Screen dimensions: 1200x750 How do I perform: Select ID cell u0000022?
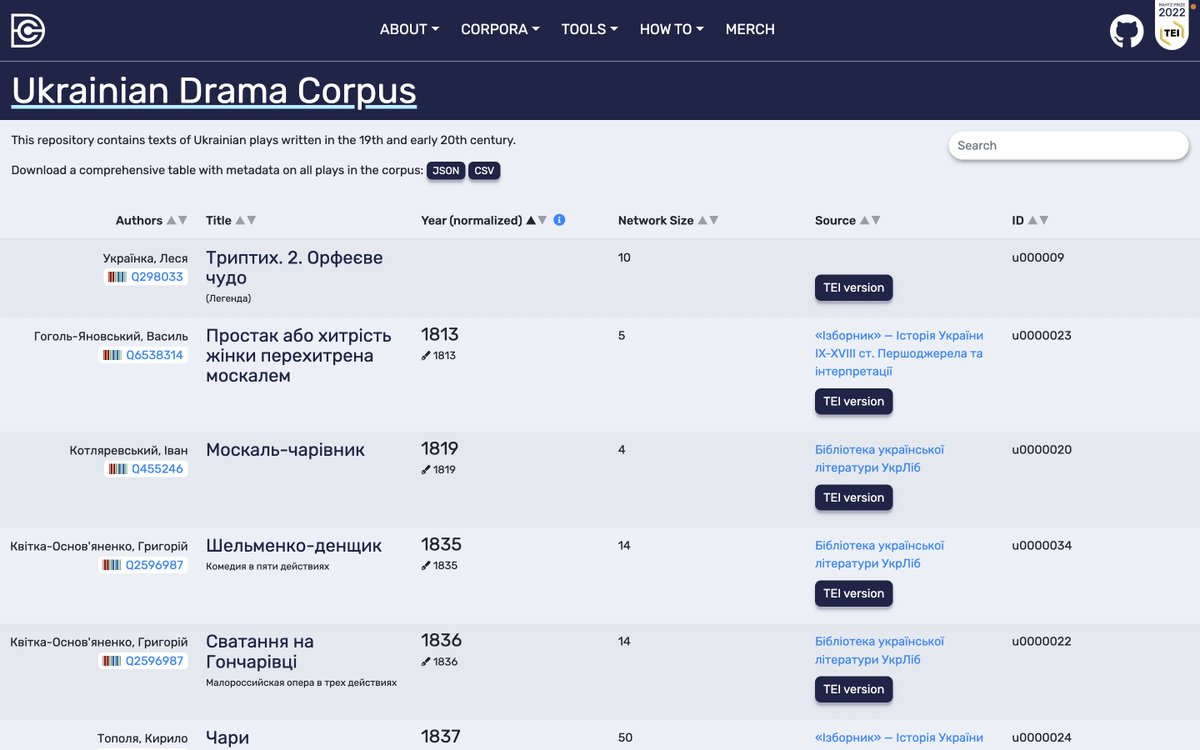point(1041,642)
